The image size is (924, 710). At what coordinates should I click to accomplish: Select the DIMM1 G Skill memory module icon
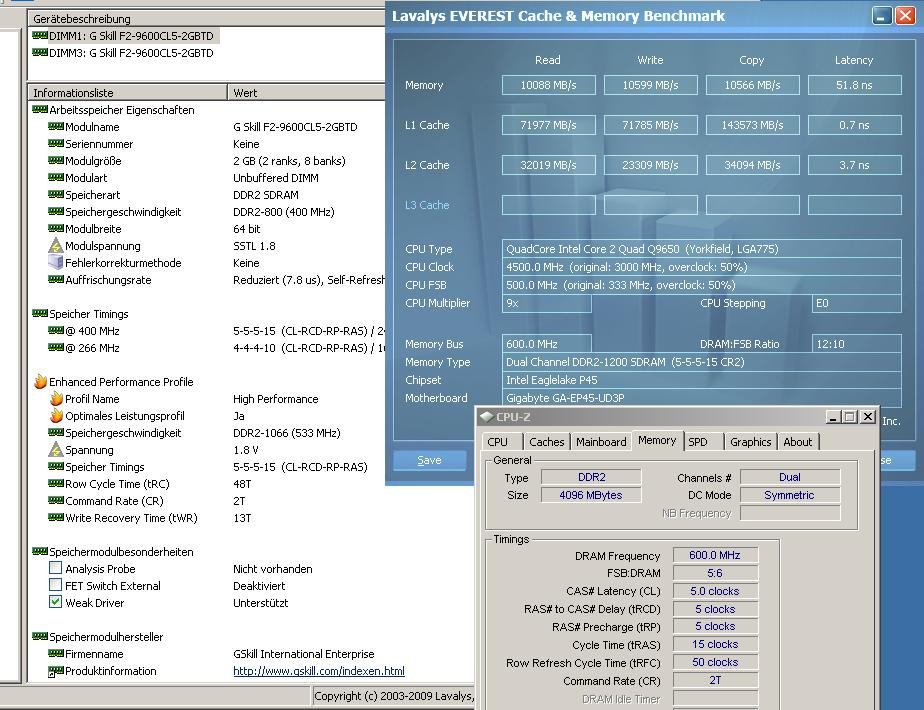(x=39, y=35)
